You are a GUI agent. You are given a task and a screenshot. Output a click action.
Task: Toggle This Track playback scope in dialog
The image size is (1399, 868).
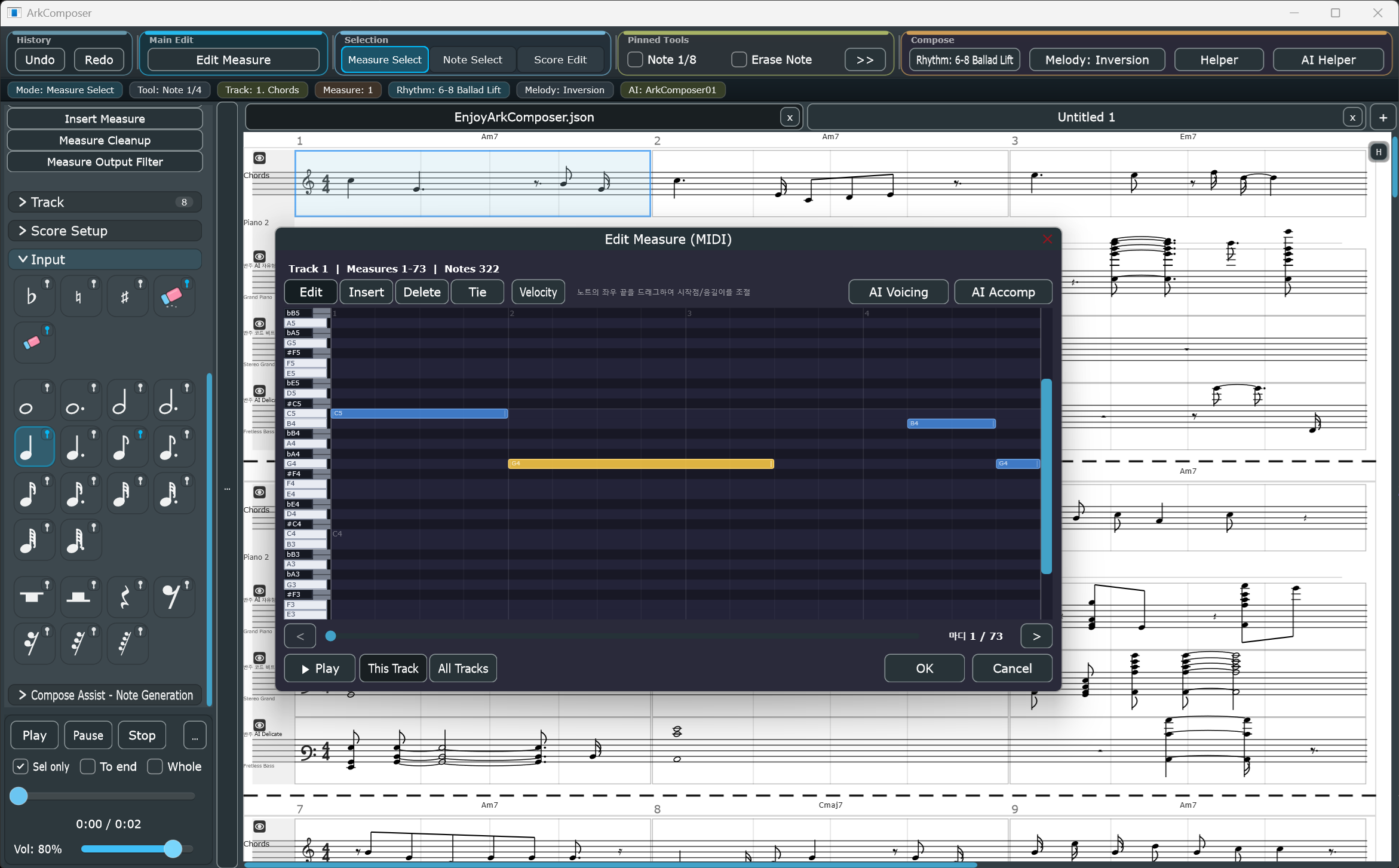(x=393, y=668)
